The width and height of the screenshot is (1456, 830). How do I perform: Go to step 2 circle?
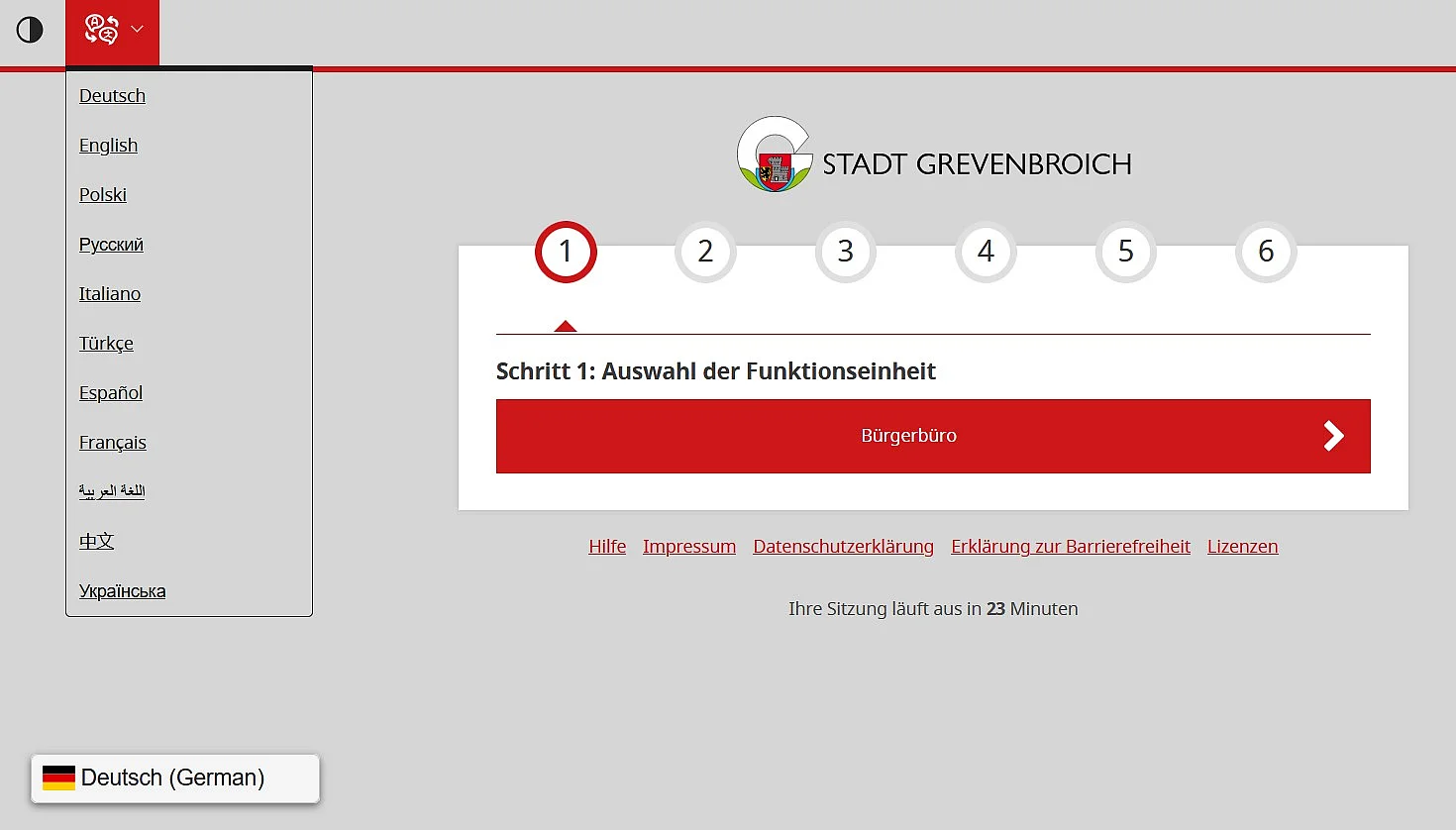click(705, 252)
